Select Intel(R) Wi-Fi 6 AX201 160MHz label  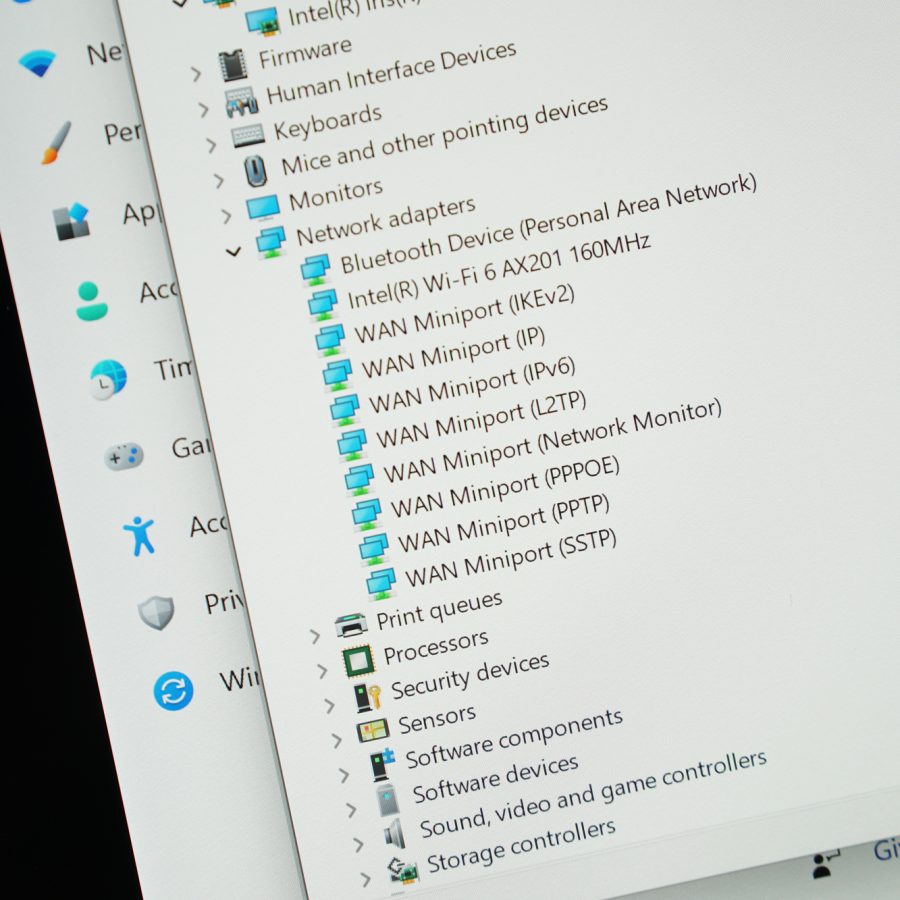tap(499, 271)
